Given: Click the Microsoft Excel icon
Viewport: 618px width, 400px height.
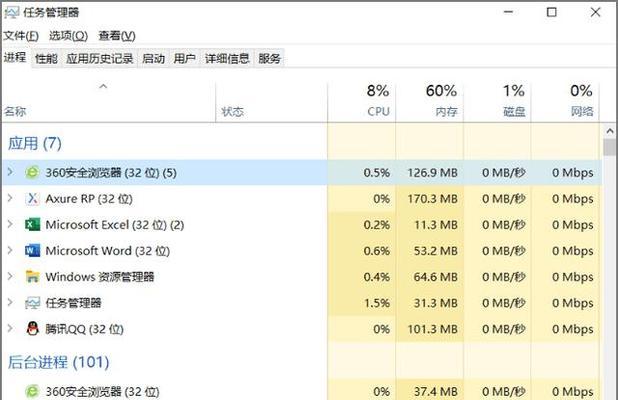Looking at the screenshot, I should (x=32, y=225).
